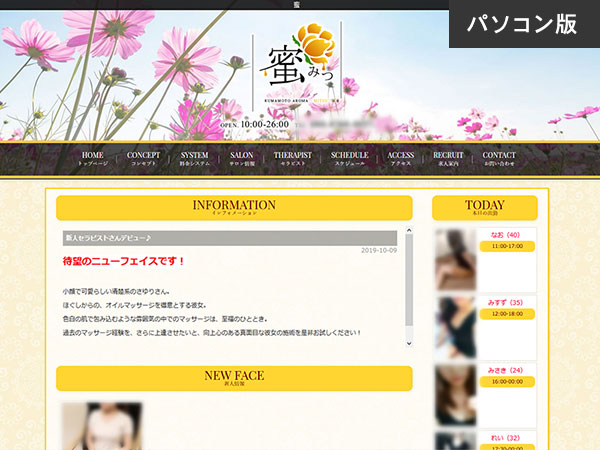Navigate to ACCESS in the menu

coord(401,159)
